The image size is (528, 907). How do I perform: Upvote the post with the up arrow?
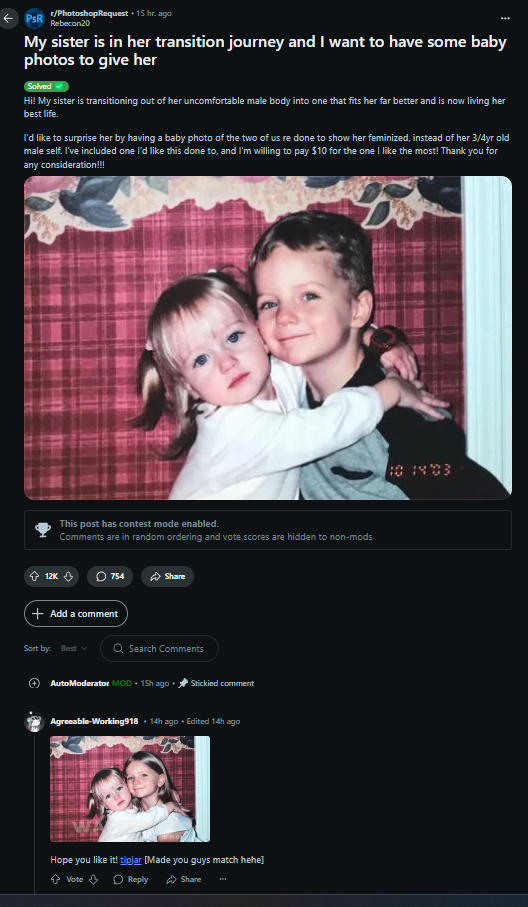coord(34,576)
